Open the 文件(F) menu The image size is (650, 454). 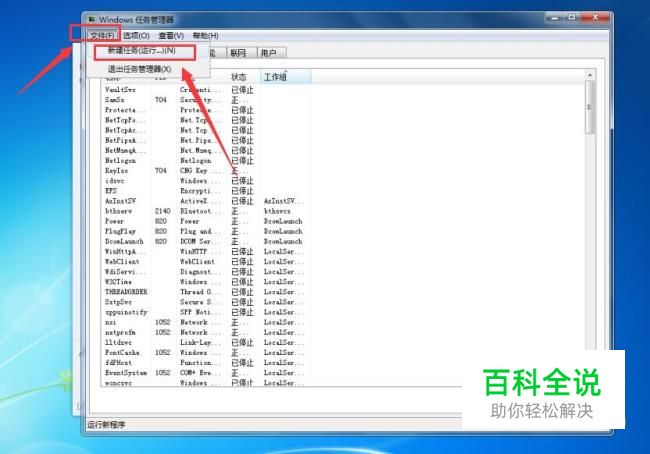coord(102,36)
